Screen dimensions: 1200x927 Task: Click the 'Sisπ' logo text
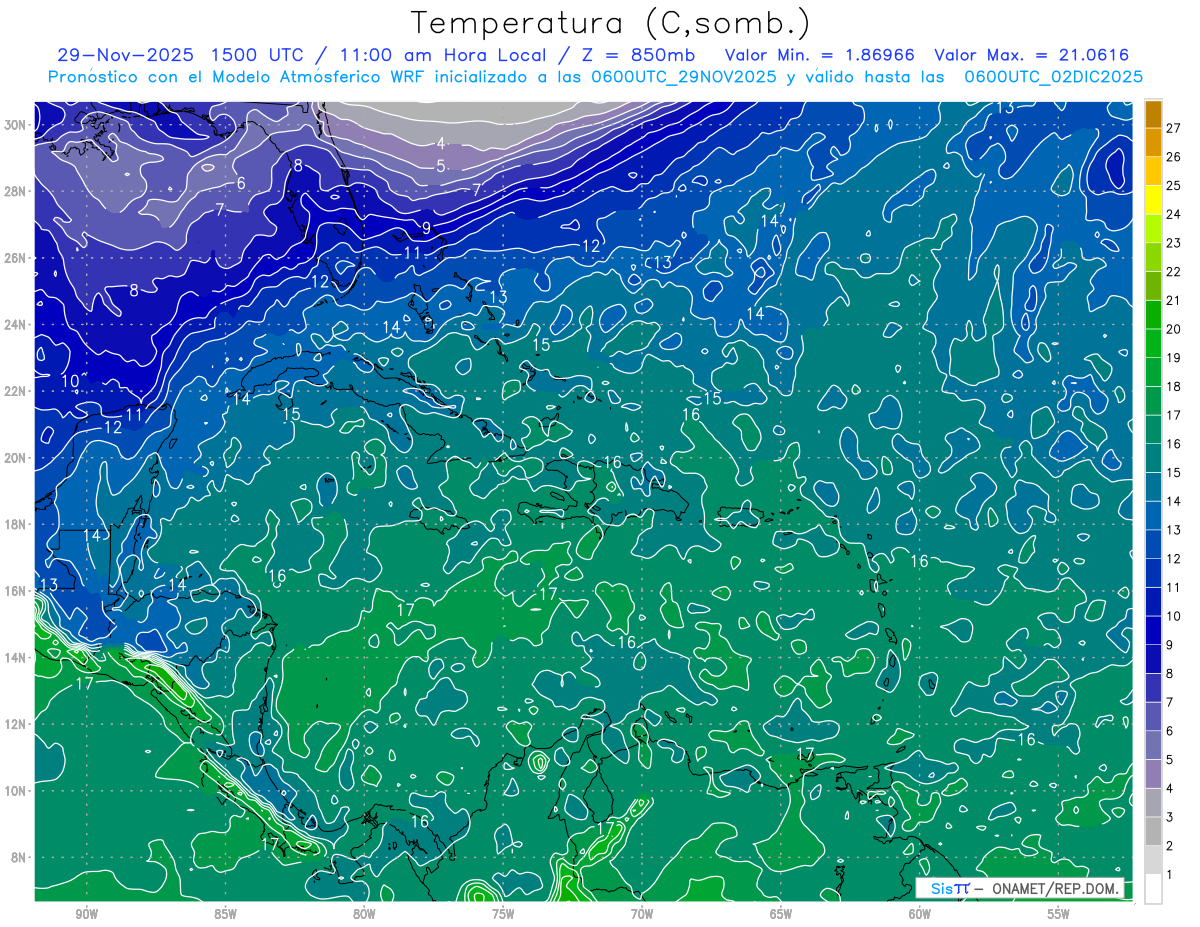tap(949, 888)
